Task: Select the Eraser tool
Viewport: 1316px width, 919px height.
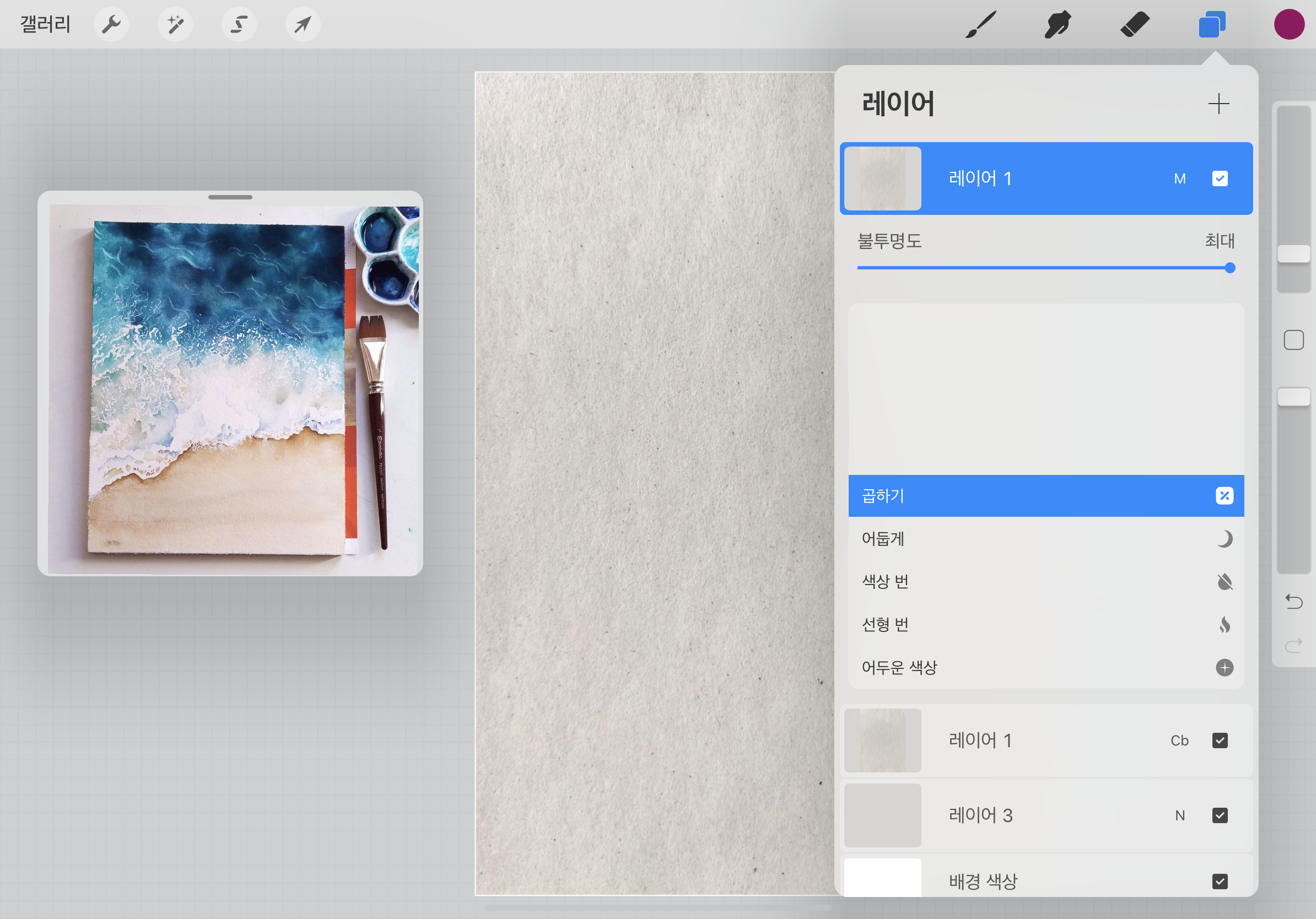Action: coord(1134,25)
